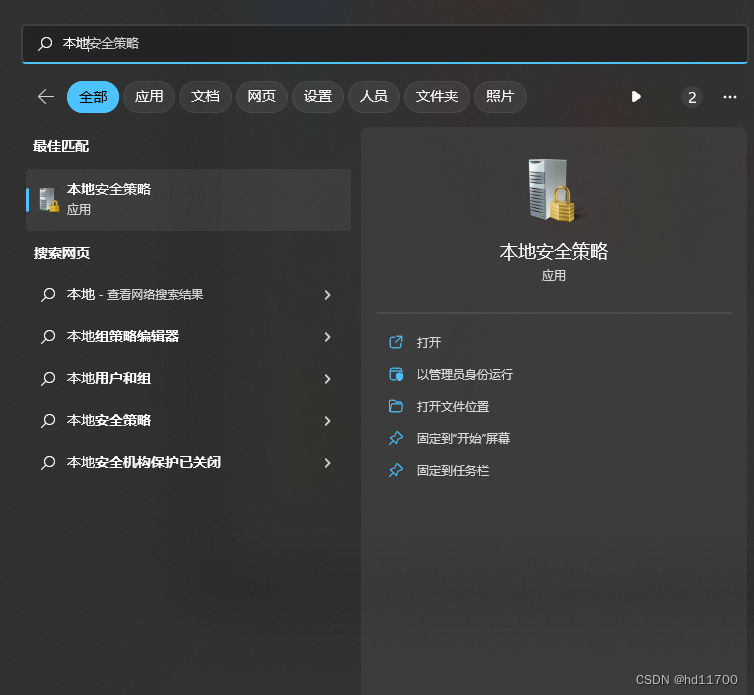Expand chevron for 本地 - 查看网络搜索结果
754x695 pixels.
coord(327,295)
